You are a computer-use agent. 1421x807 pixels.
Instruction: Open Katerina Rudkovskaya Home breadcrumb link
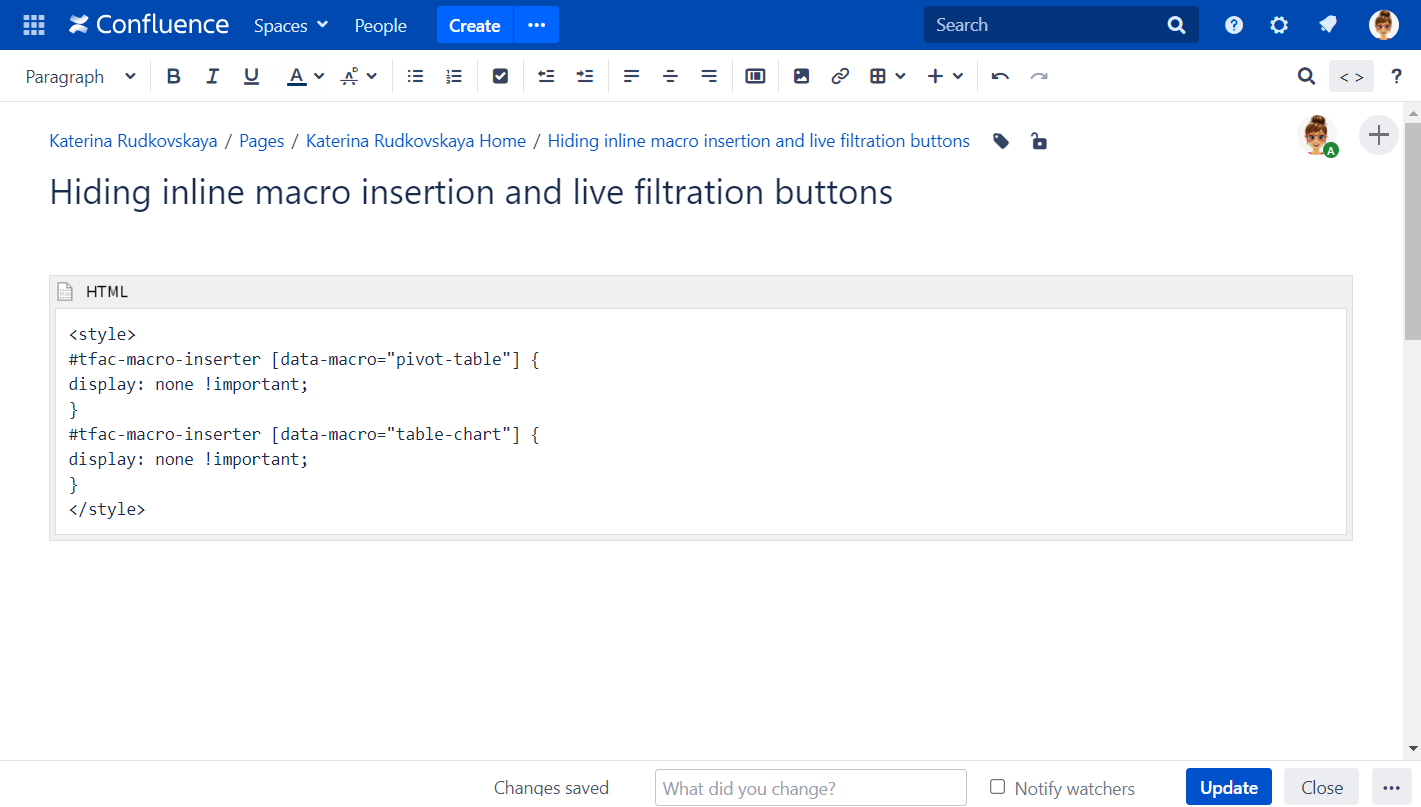pos(416,141)
